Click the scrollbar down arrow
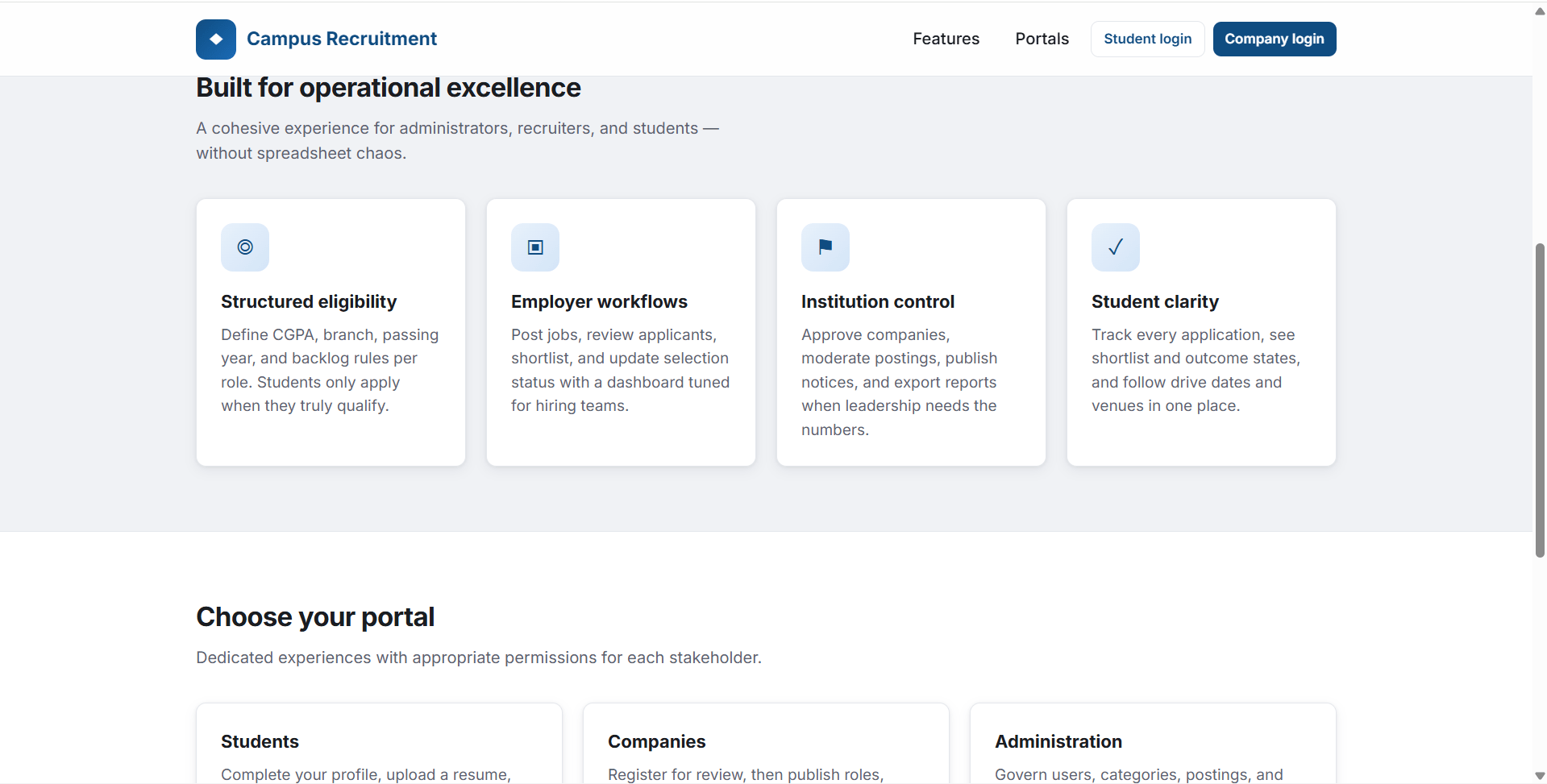The height and width of the screenshot is (784, 1547). click(x=1540, y=776)
